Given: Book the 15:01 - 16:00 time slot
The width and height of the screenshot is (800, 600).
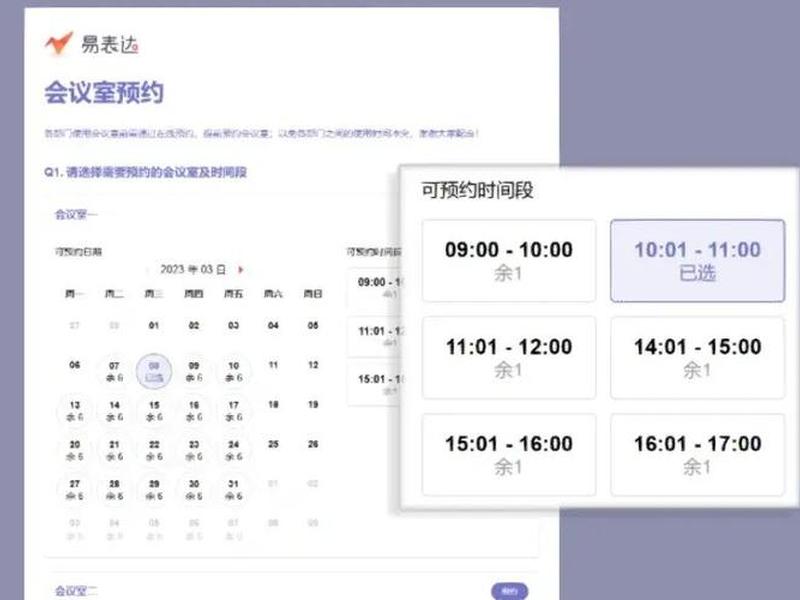Looking at the screenshot, I should pyautogui.click(x=509, y=454).
